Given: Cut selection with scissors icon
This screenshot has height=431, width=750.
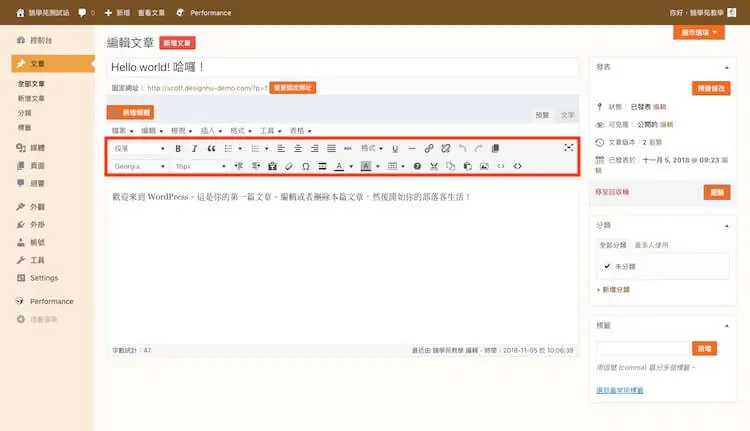Looking at the screenshot, I should (x=434, y=166).
